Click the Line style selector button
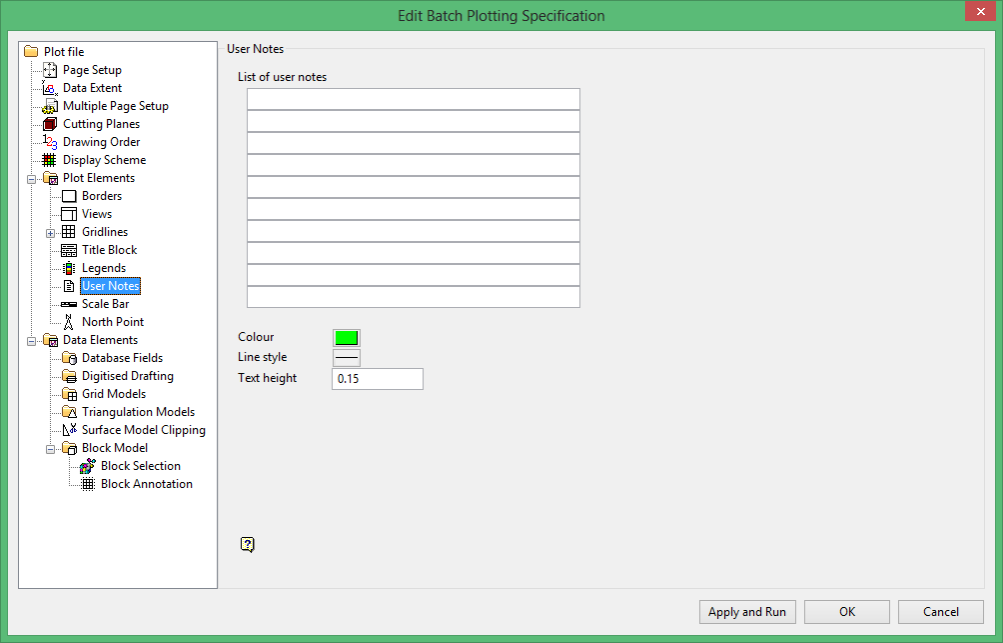This screenshot has width=1003, height=643. tap(347, 358)
